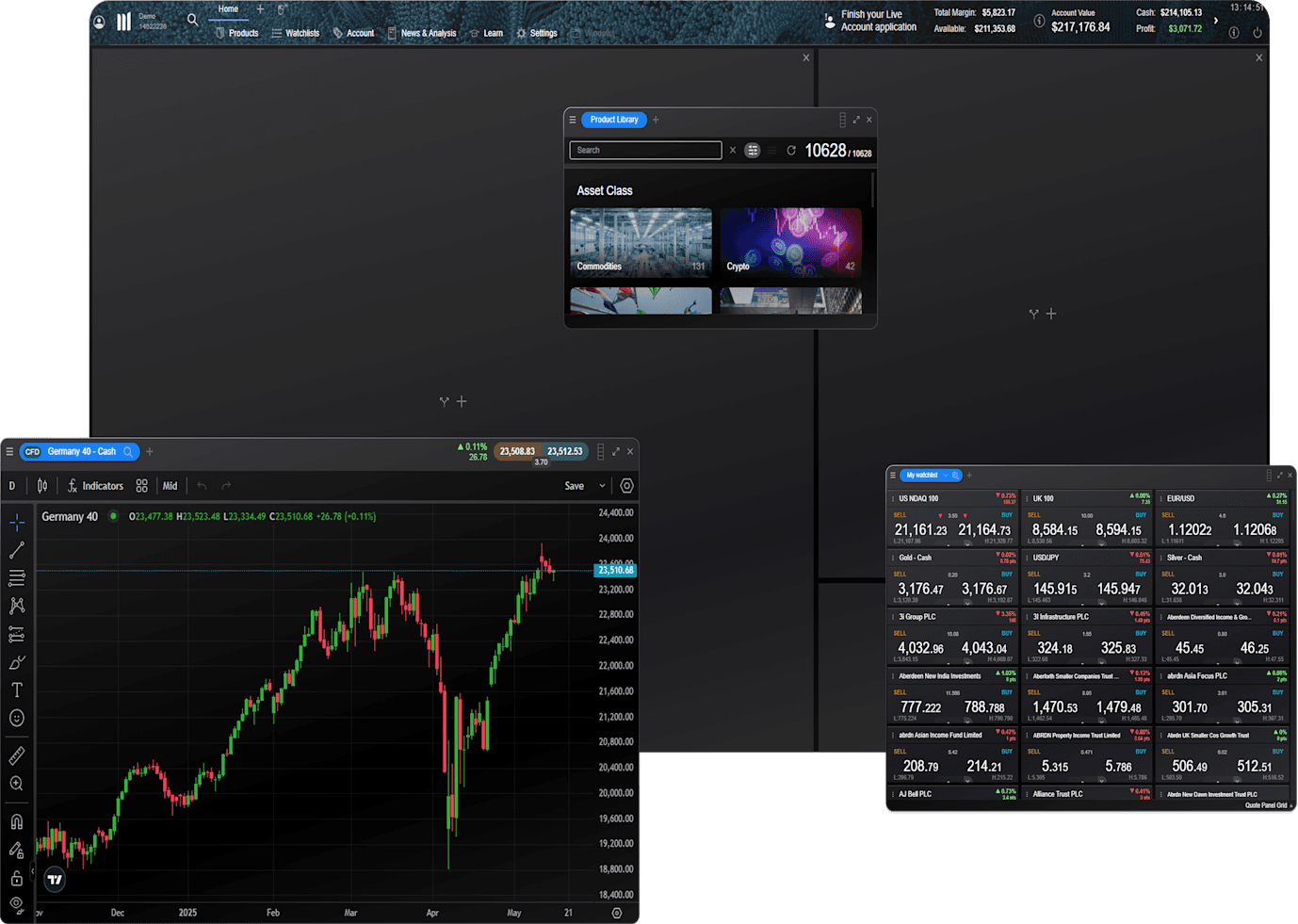The height and width of the screenshot is (924, 1298).
Task: Select the text annotation tool
Action: (17, 690)
